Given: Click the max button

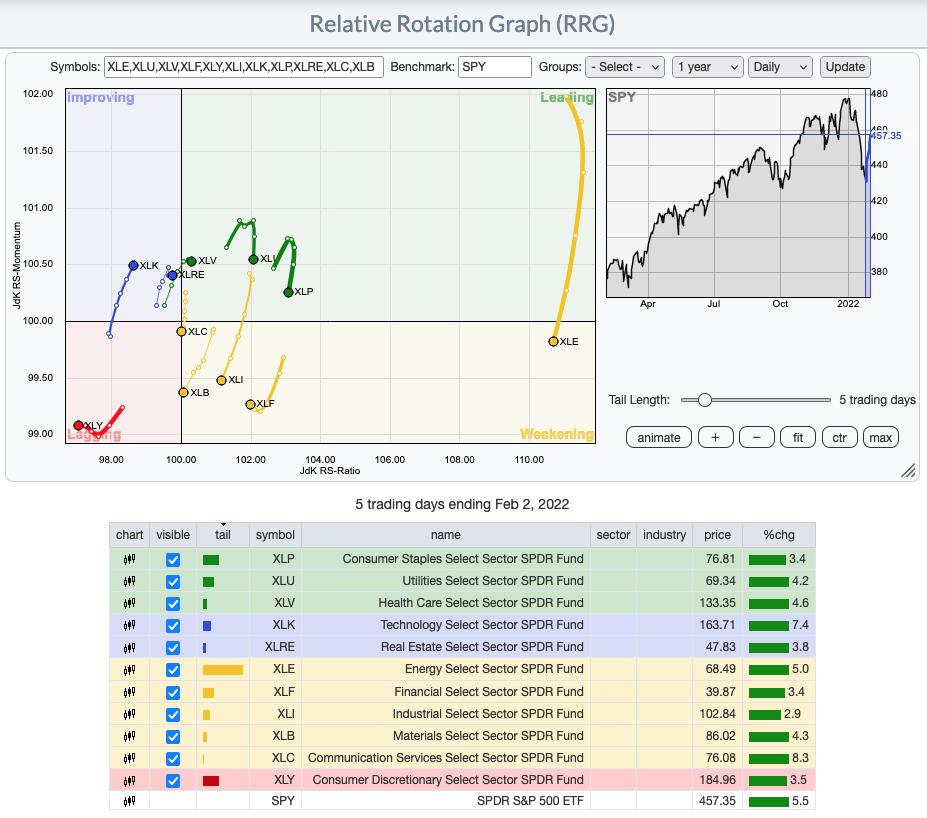Looking at the screenshot, I should tap(880, 437).
